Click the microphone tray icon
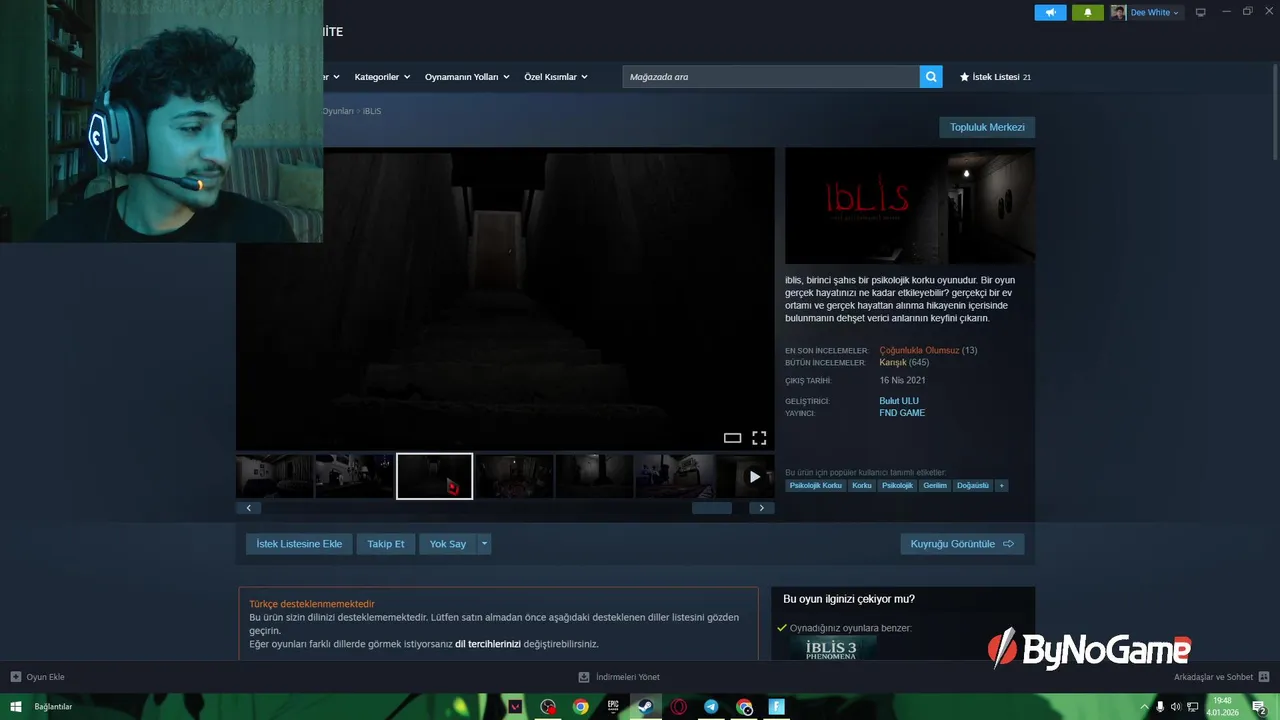 click(1160, 707)
